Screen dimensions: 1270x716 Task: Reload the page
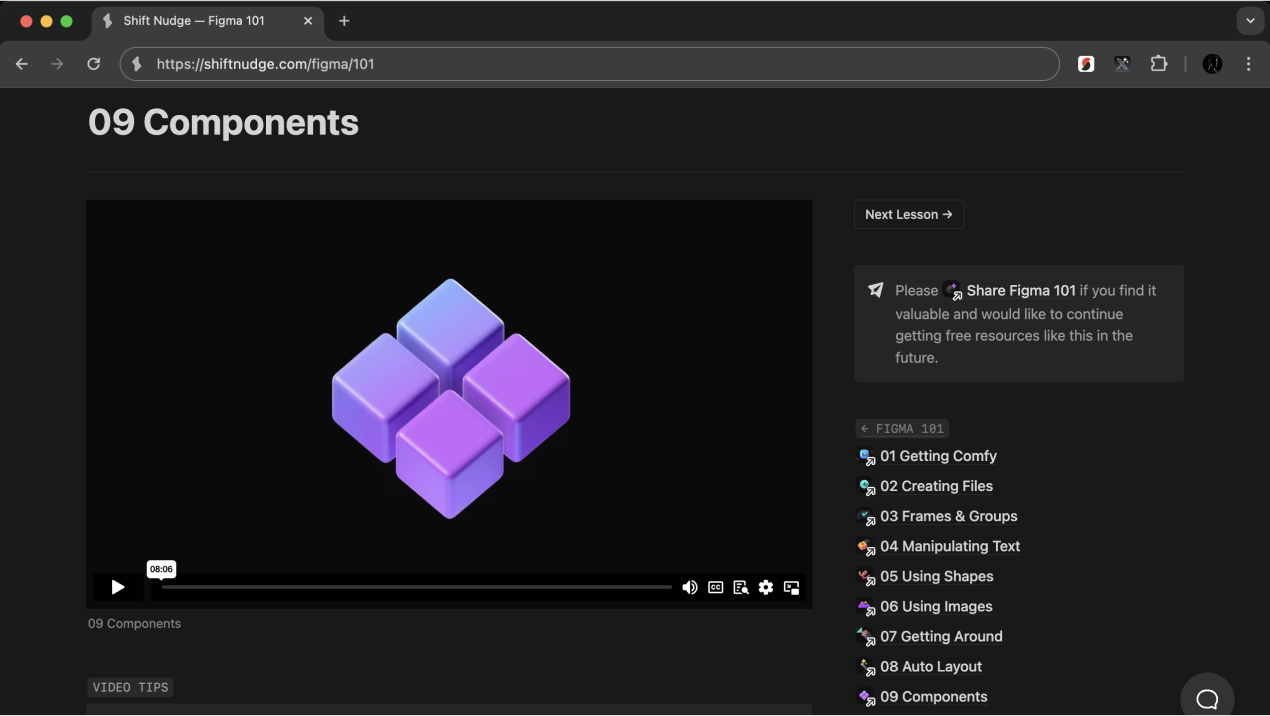pos(93,64)
